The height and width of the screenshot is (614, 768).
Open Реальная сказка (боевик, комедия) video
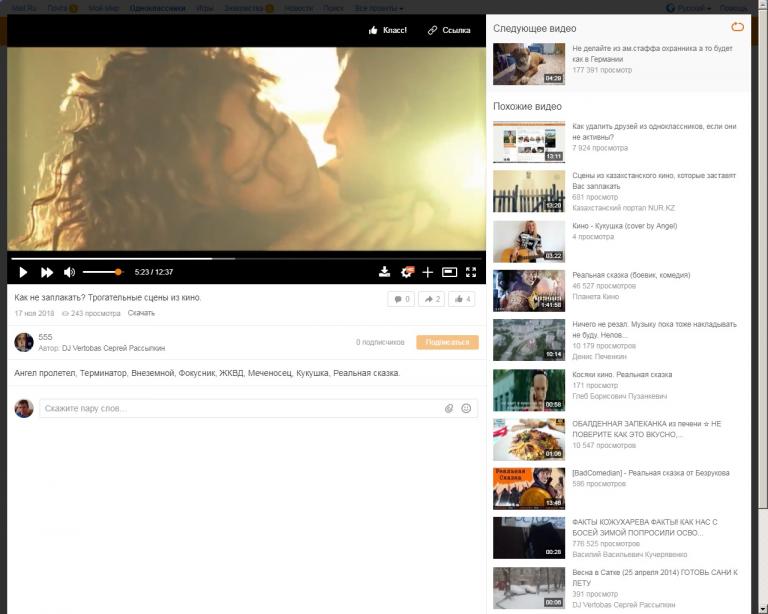pyautogui.click(x=631, y=275)
